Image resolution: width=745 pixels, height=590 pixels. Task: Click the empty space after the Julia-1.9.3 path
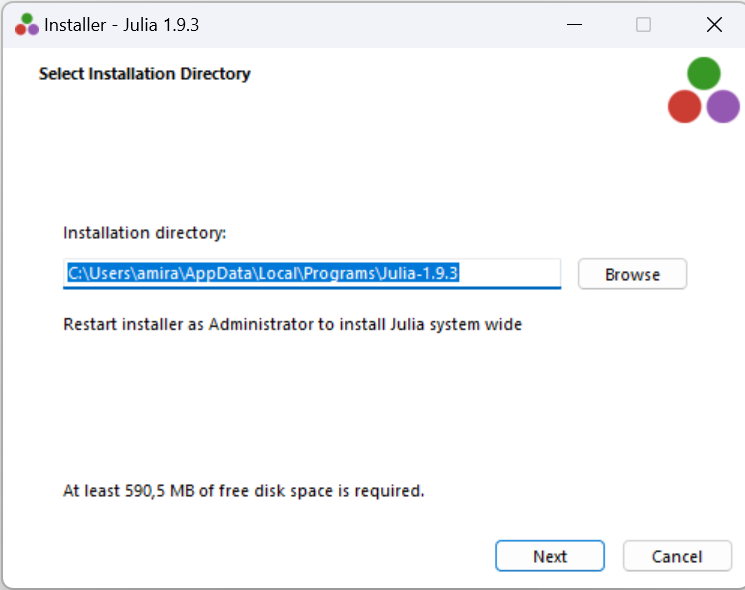510,273
